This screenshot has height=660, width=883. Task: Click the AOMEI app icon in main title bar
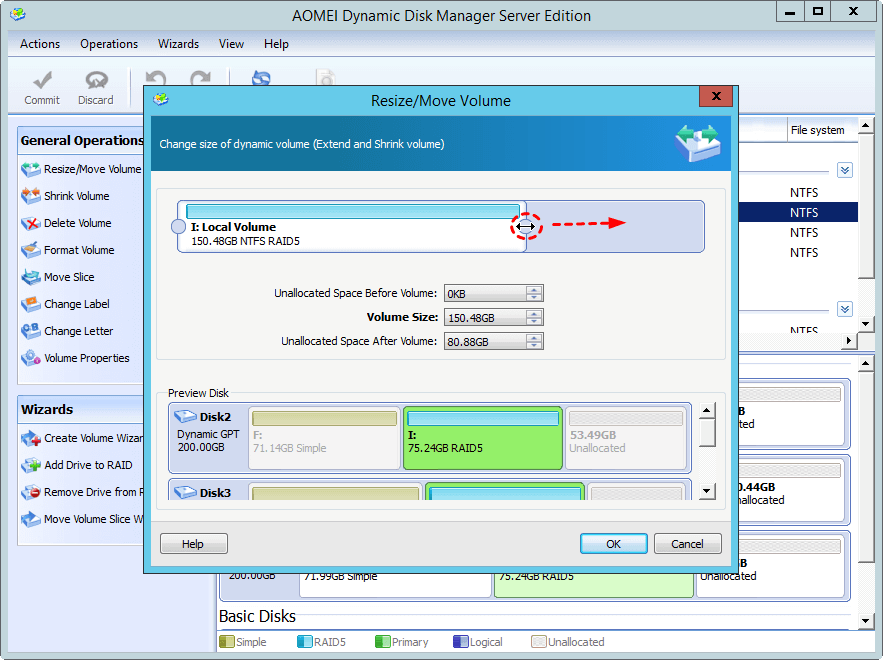click(x=18, y=14)
